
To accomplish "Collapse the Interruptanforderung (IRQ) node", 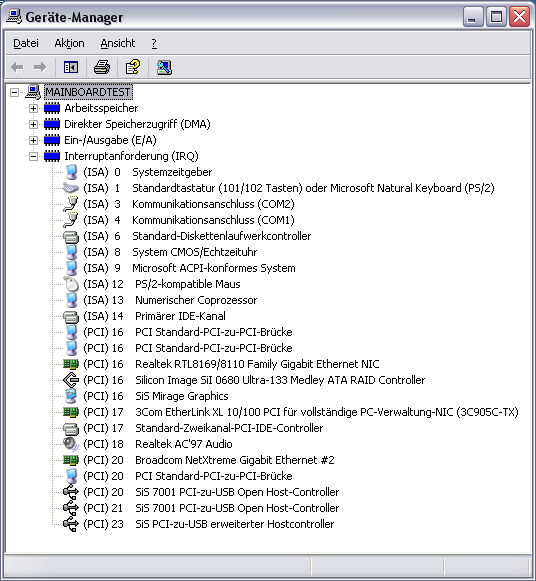I will point(33,156).
